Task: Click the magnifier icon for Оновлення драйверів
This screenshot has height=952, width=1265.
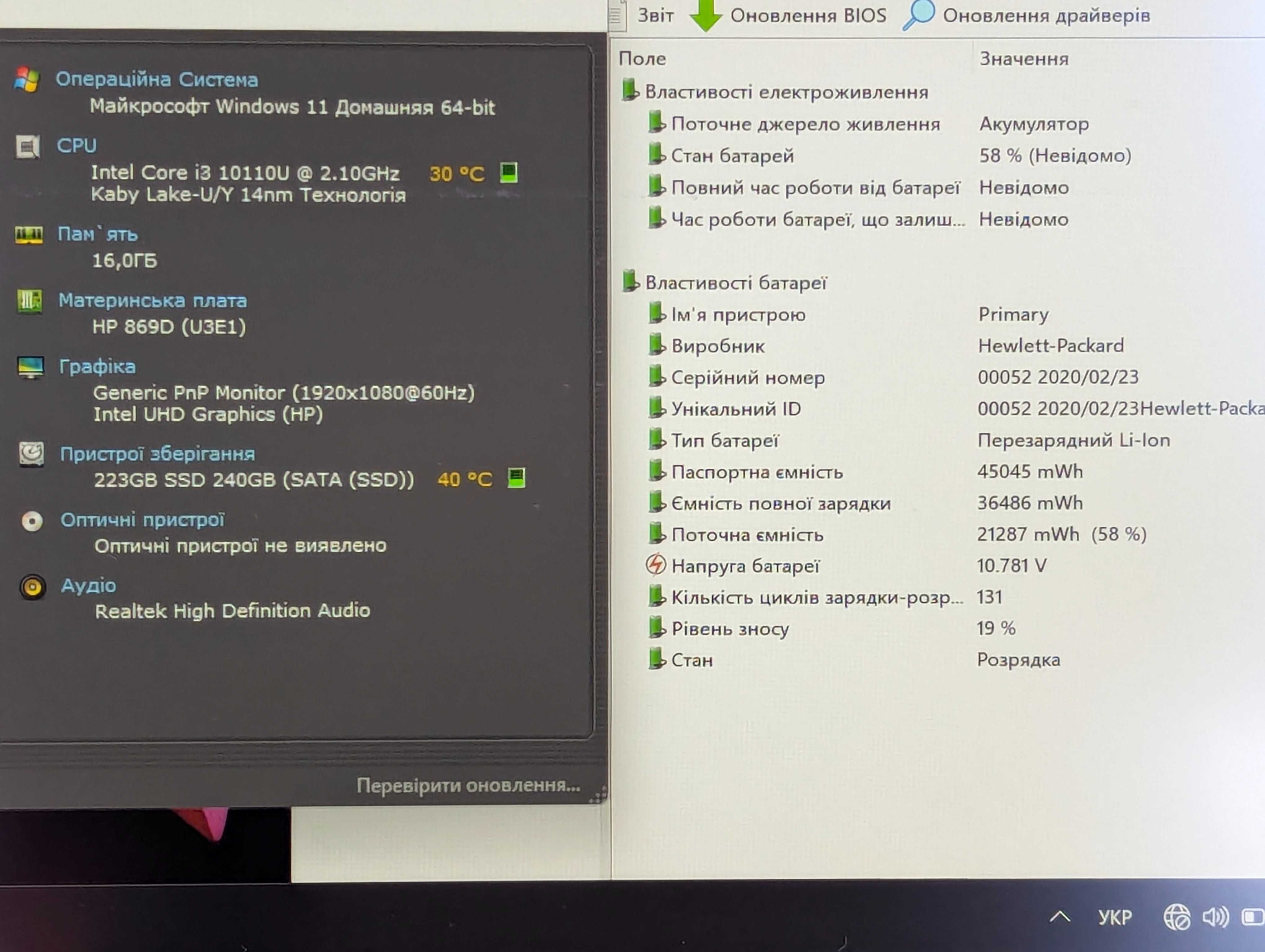Action: [918, 15]
